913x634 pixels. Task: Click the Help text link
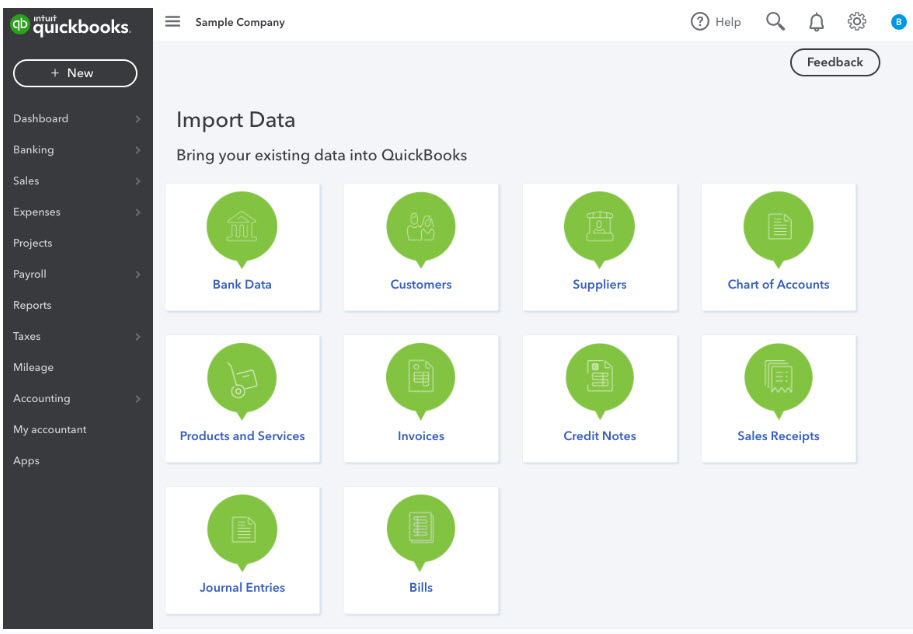pos(728,22)
